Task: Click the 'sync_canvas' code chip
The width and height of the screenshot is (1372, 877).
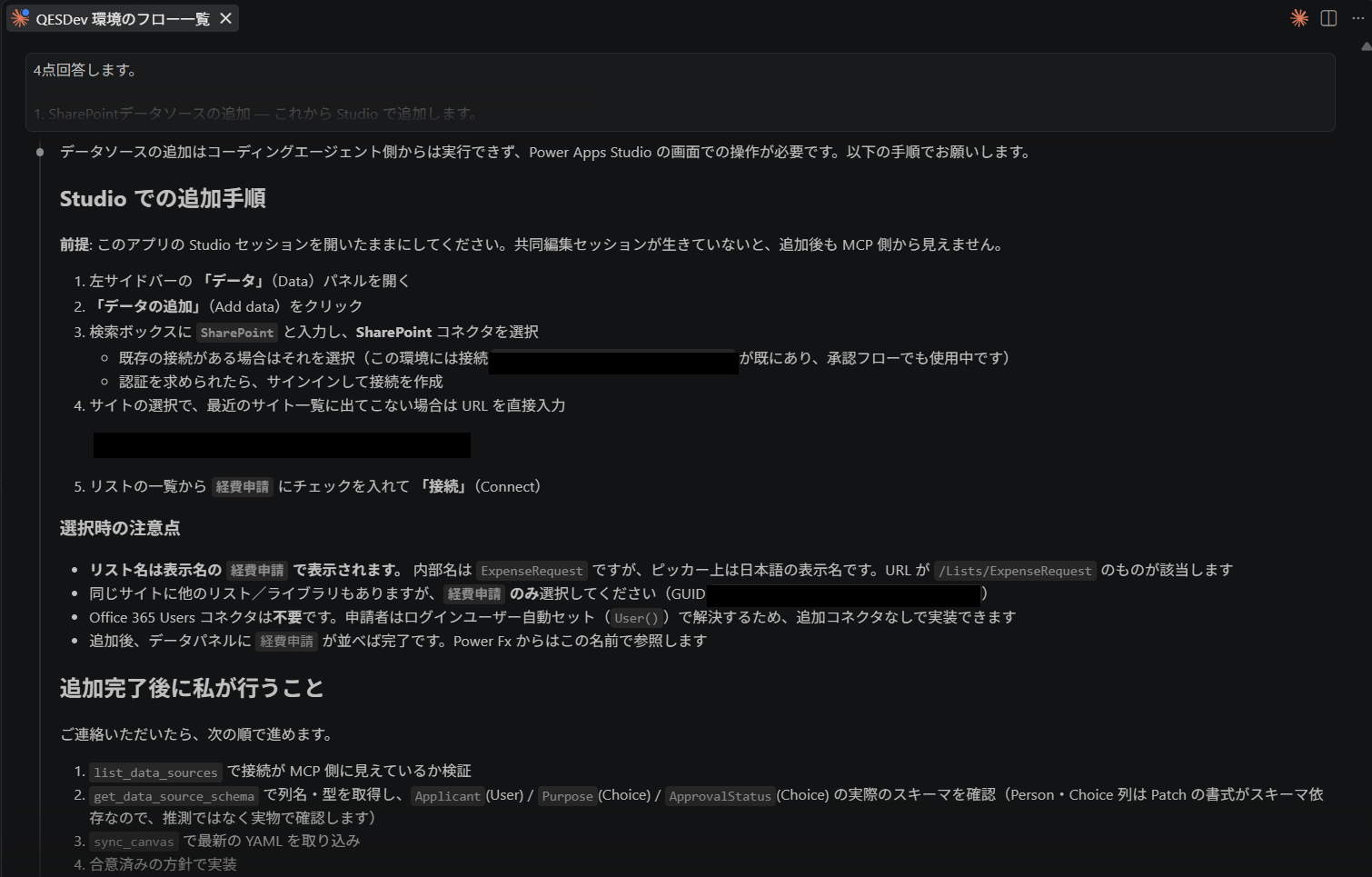Action: point(134,842)
